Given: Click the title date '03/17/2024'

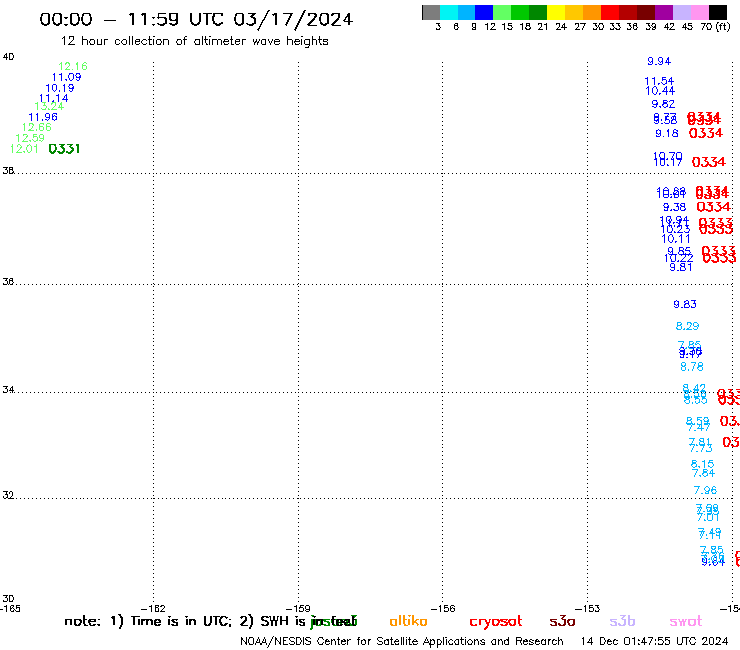Looking at the screenshot, I should pos(293,20).
